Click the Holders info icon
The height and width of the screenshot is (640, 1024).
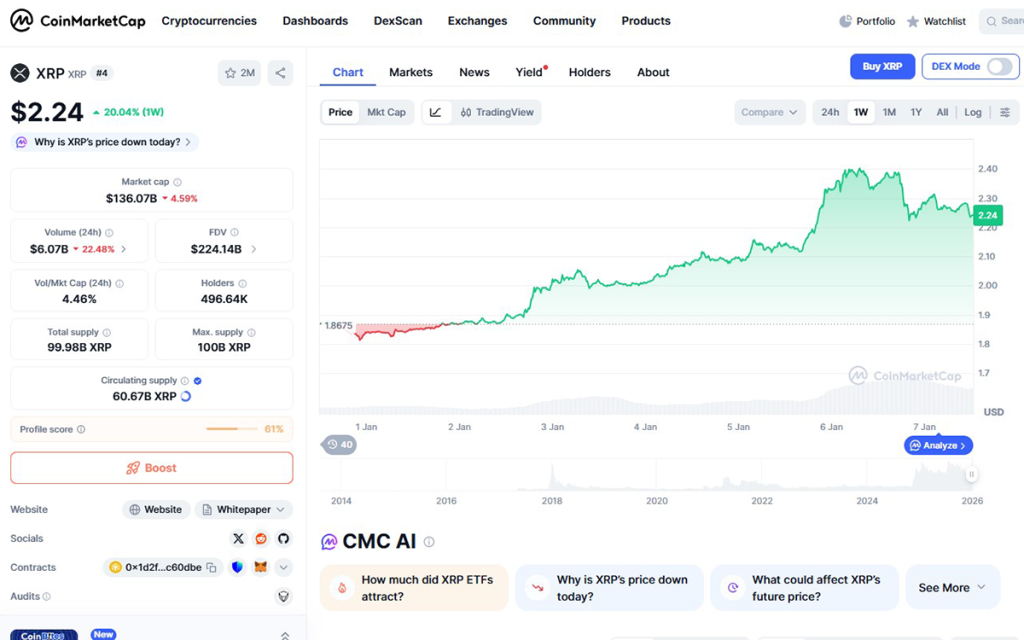pos(242,283)
